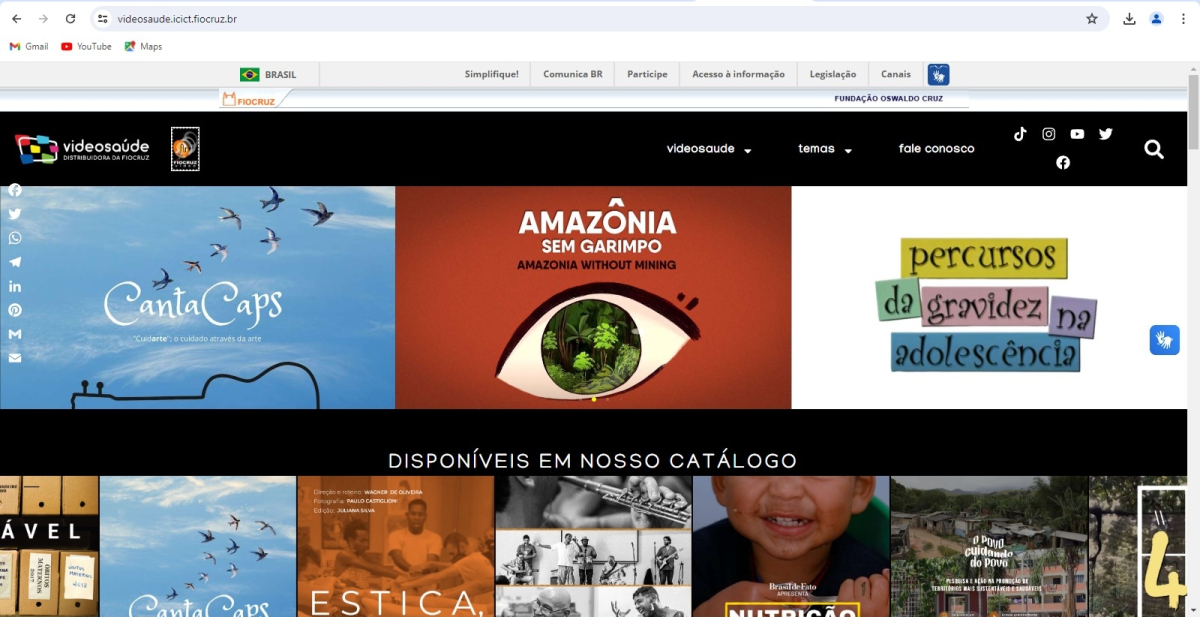Screen dimensions: 1200x617
Task: Reload the page
Action: 70,19
